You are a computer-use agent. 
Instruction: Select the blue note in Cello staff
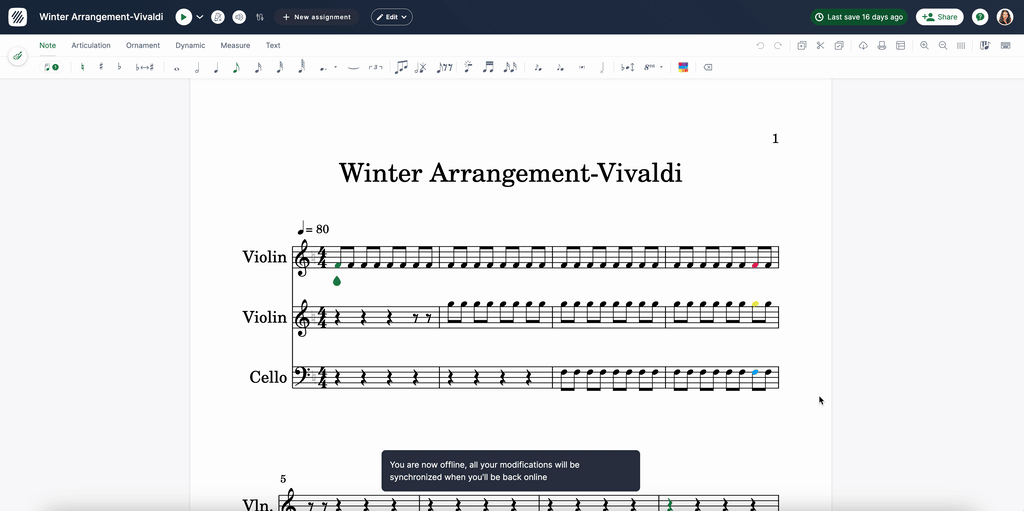[756, 372]
